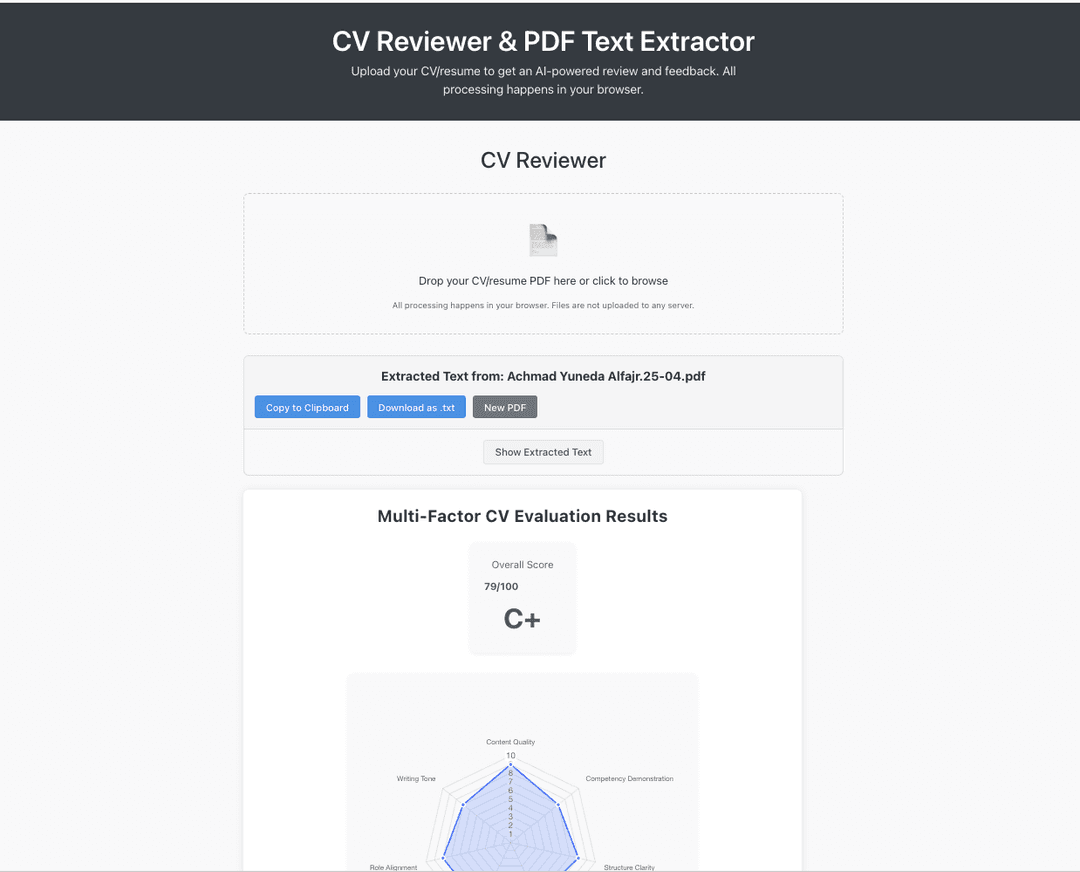Click the data point on the Competency Demonstration axis
This screenshot has height=872, width=1080.
click(x=558, y=804)
